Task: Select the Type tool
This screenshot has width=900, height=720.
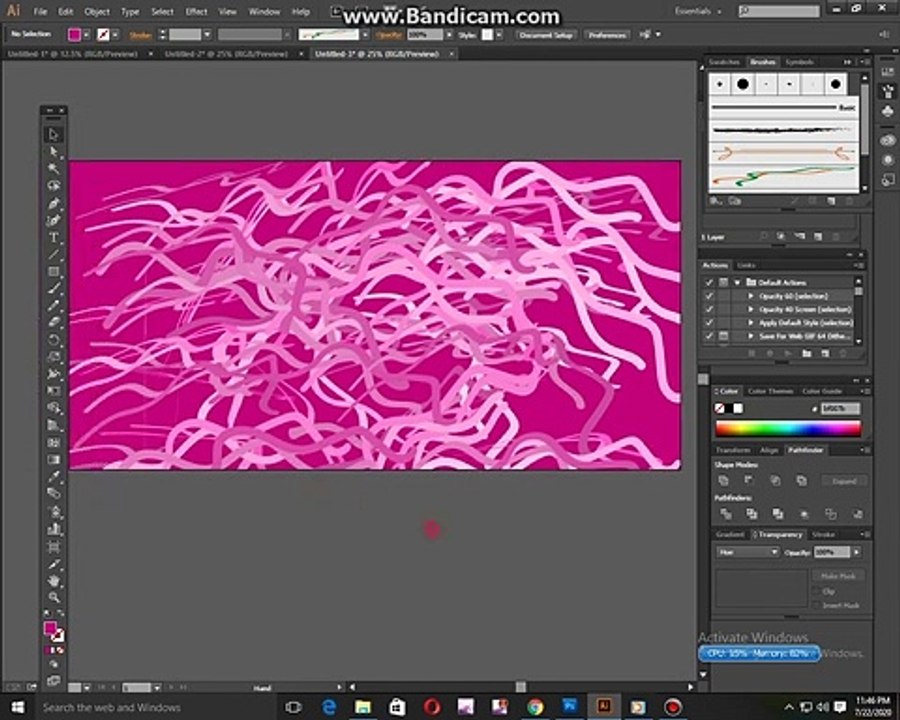Action: coord(53,238)
